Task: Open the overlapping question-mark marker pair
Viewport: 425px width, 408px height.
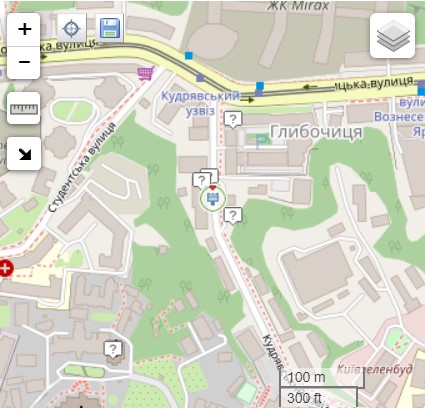Action: 205,179
